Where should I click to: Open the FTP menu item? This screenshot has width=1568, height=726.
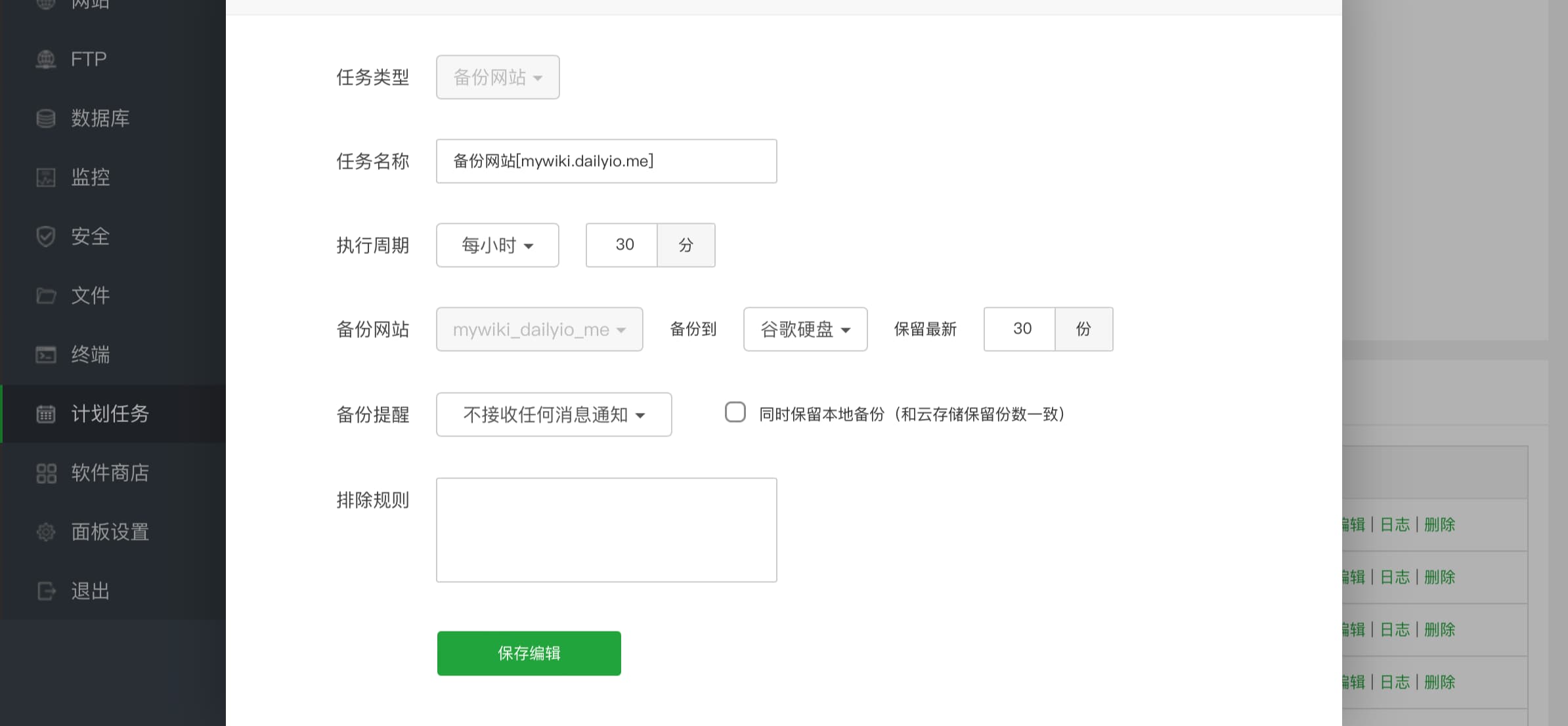point(113,59)
